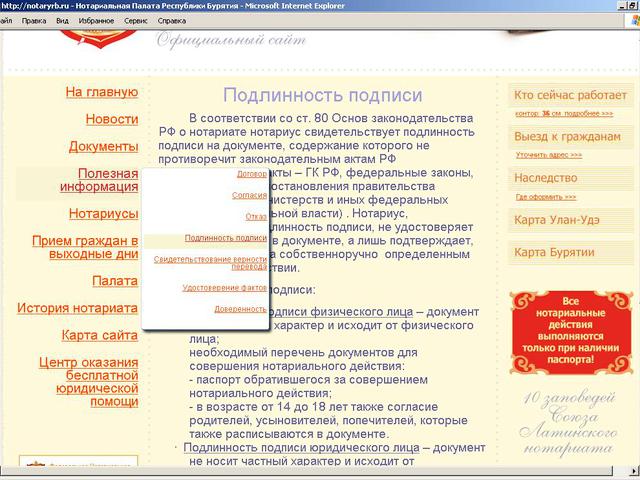Open the Справка menu
This screenshot has height=480, width=640.
(172, 21)
